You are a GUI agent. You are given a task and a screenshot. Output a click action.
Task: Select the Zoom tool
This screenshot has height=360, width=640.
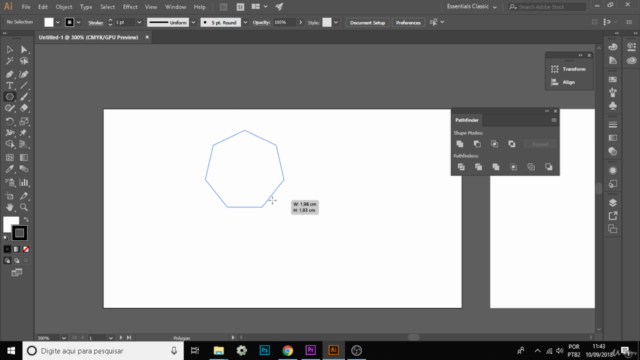click(x=24, y=207)
